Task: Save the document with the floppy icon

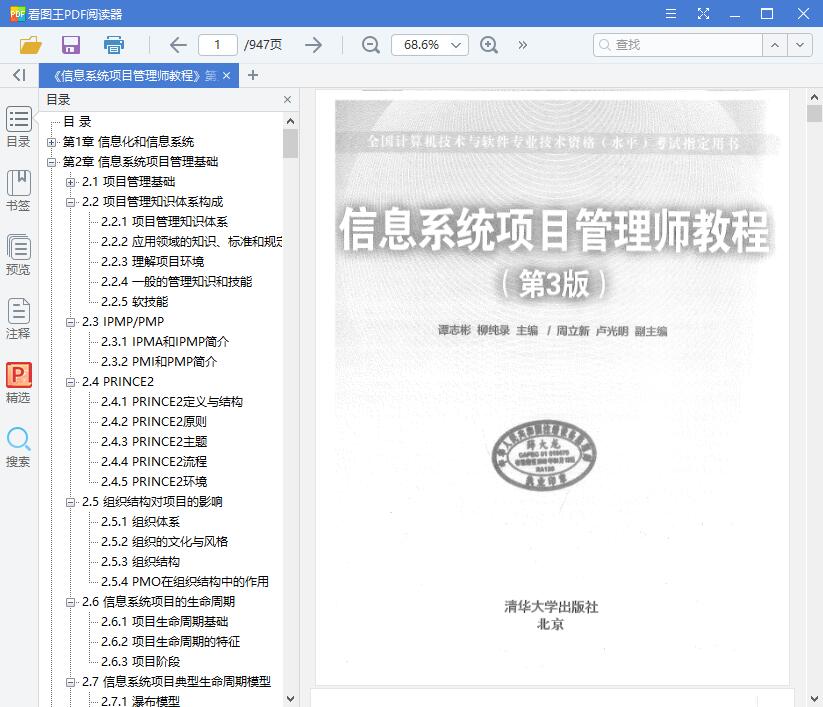Action: click(x=71, y=45)
